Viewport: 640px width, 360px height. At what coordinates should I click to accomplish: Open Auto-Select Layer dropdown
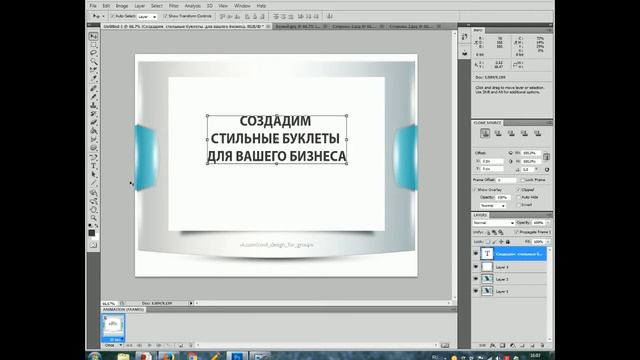[147, 17]
